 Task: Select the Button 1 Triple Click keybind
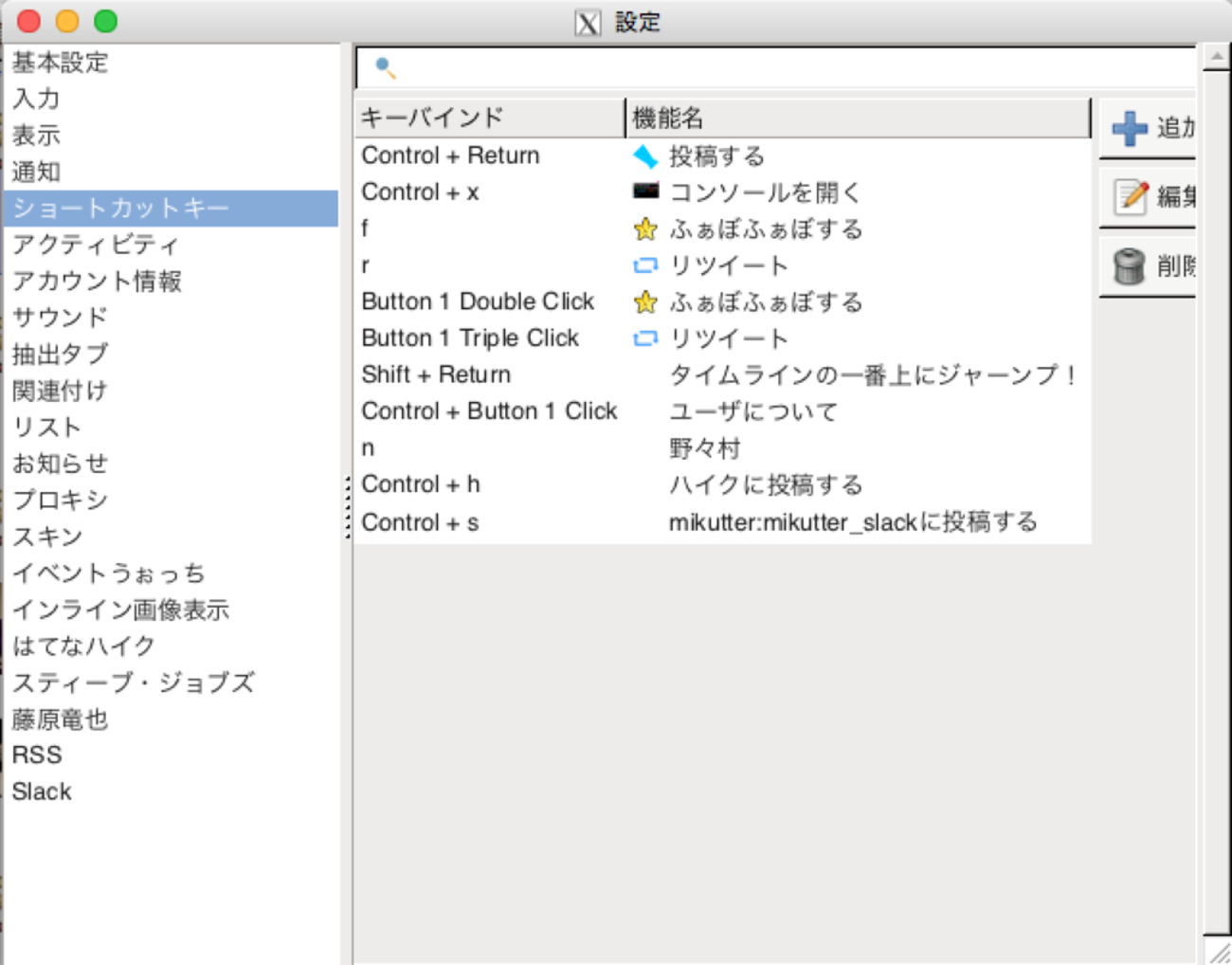coord(470,338)
